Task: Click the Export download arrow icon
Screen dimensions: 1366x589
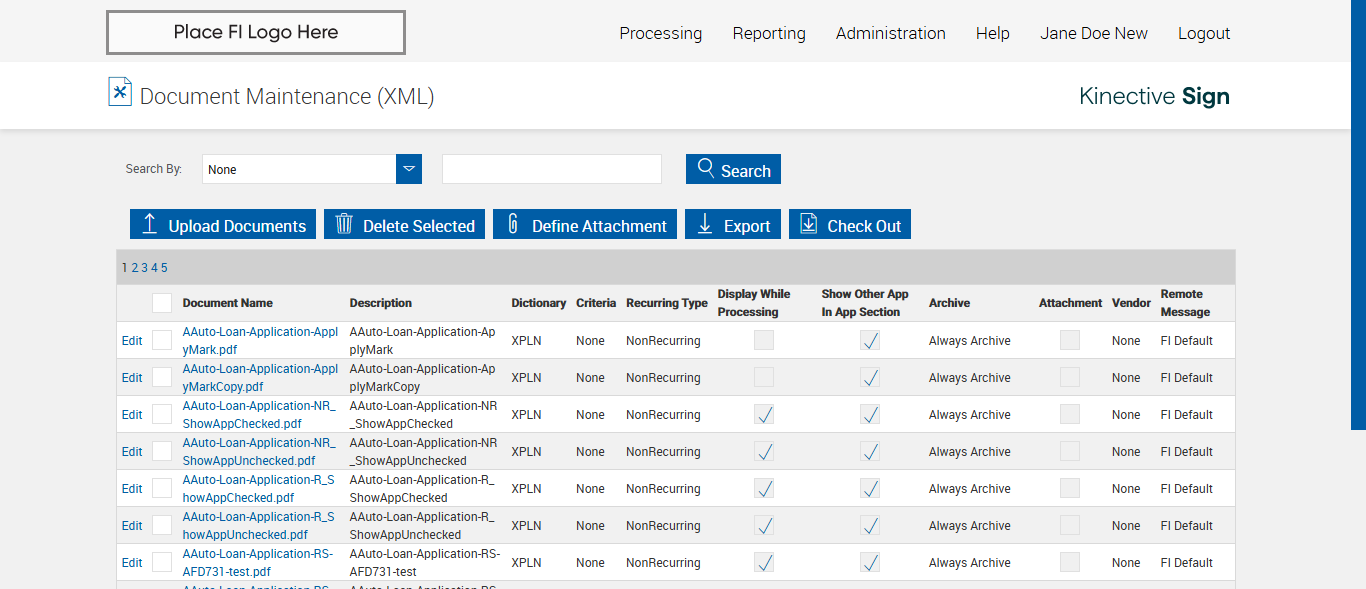Action: tap(705, 224)
